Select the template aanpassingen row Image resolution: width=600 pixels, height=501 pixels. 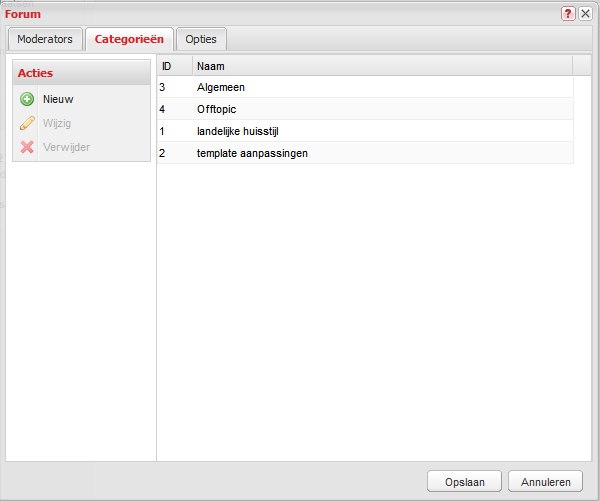tap(365, 153)
